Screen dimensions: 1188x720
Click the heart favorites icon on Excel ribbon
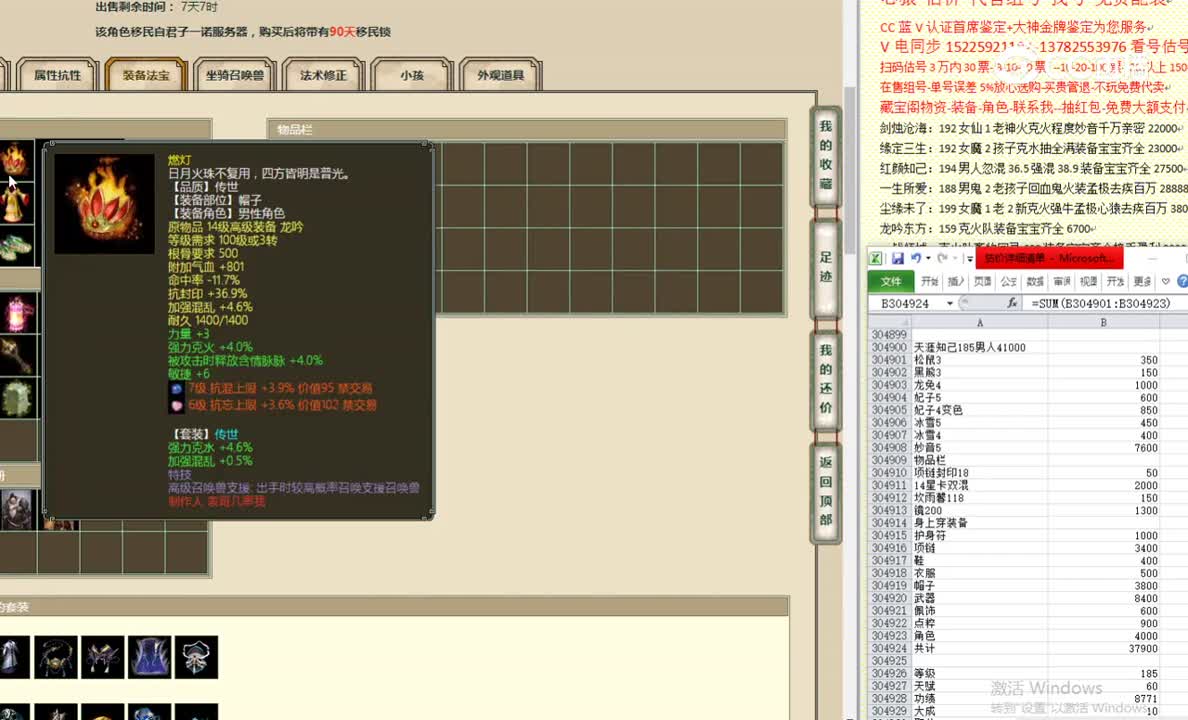tap(1164, 281)
